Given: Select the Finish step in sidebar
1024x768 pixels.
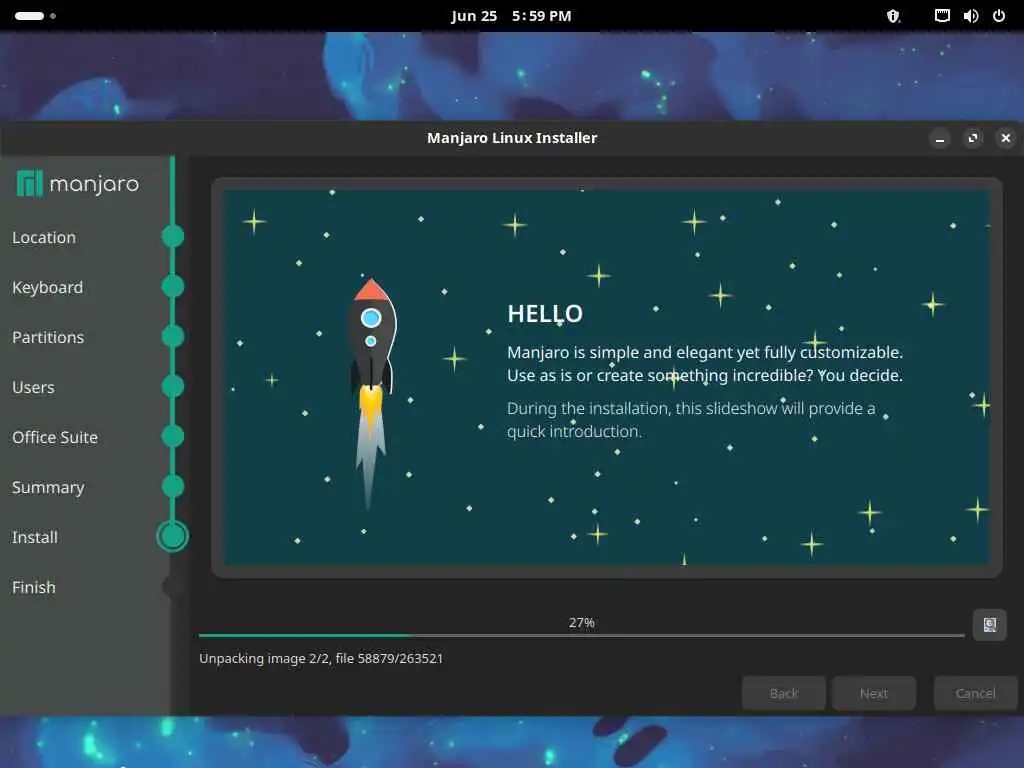Looking at the screenshot, I should (34, 588).
